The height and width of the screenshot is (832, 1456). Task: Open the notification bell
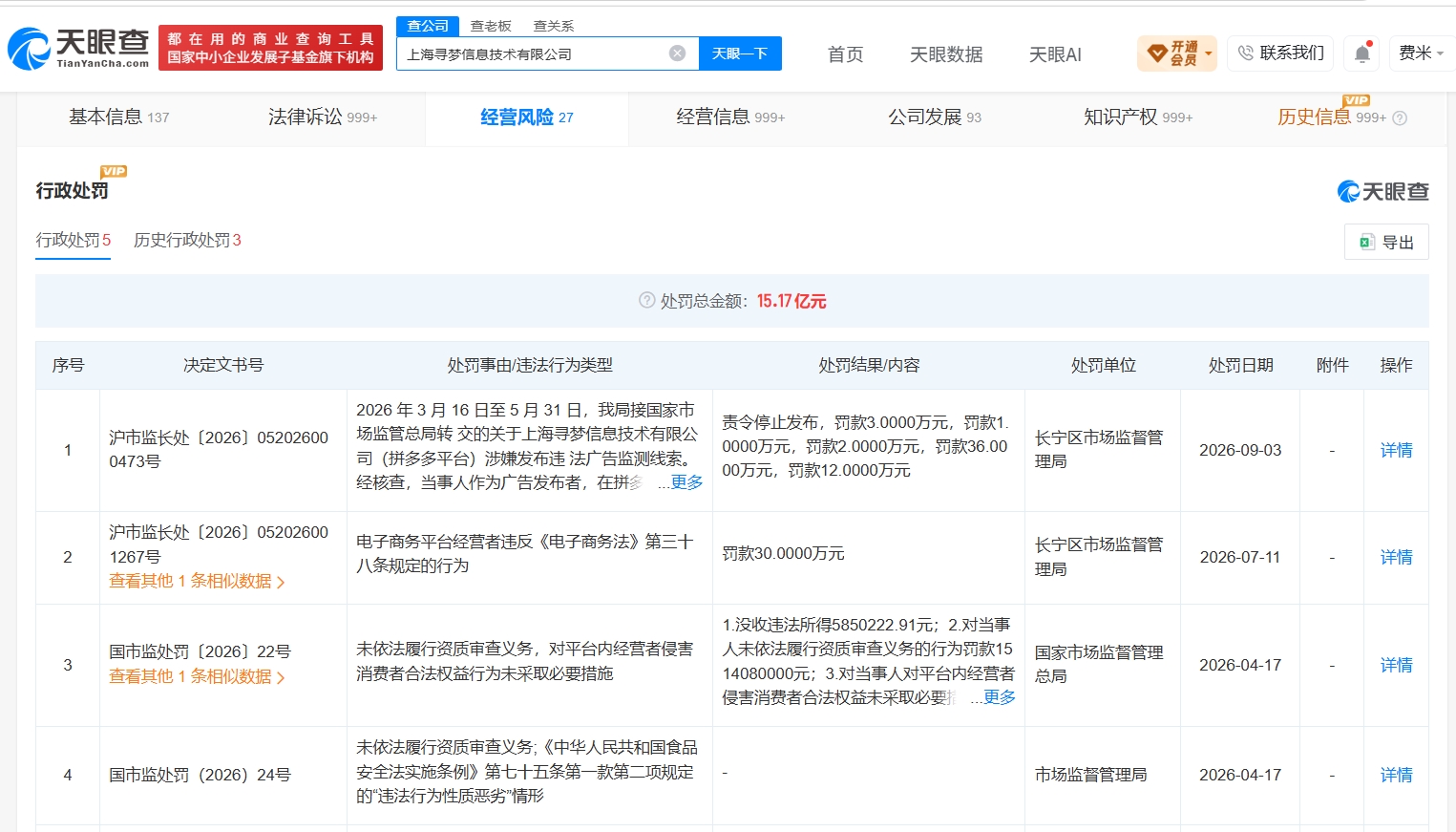click(1362, 53)
